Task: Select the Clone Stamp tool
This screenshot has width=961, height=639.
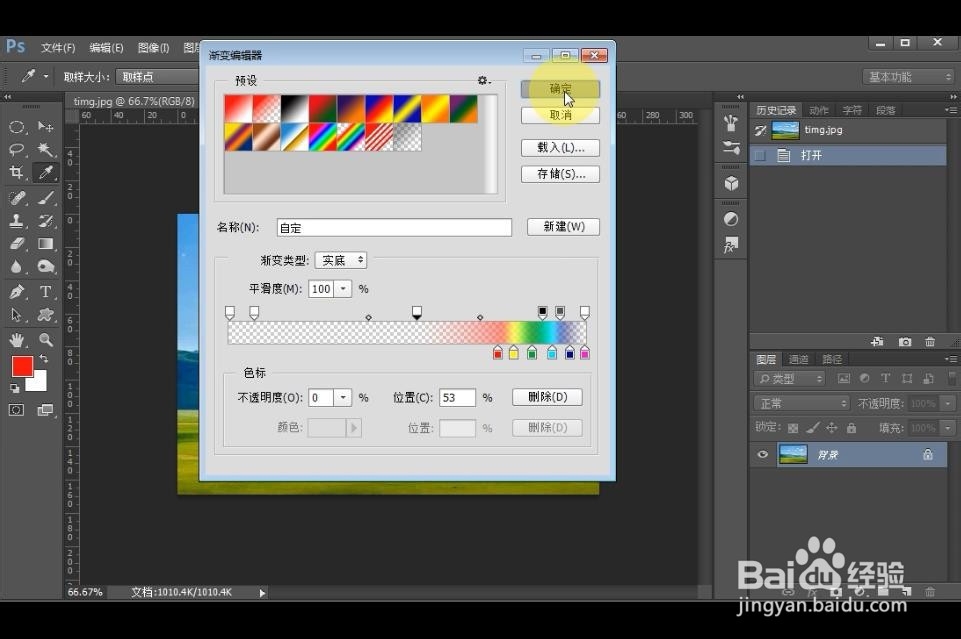Action: pos(17,221)
